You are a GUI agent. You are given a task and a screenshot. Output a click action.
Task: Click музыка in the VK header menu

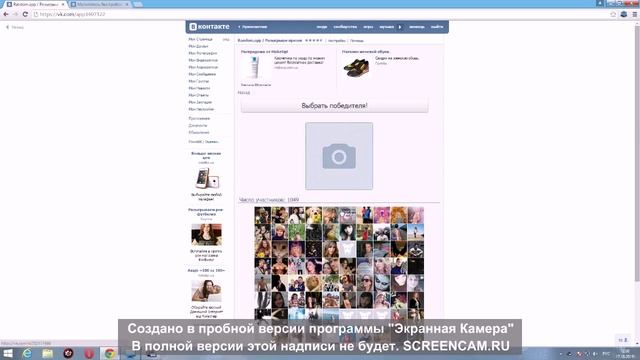(387, 27)
